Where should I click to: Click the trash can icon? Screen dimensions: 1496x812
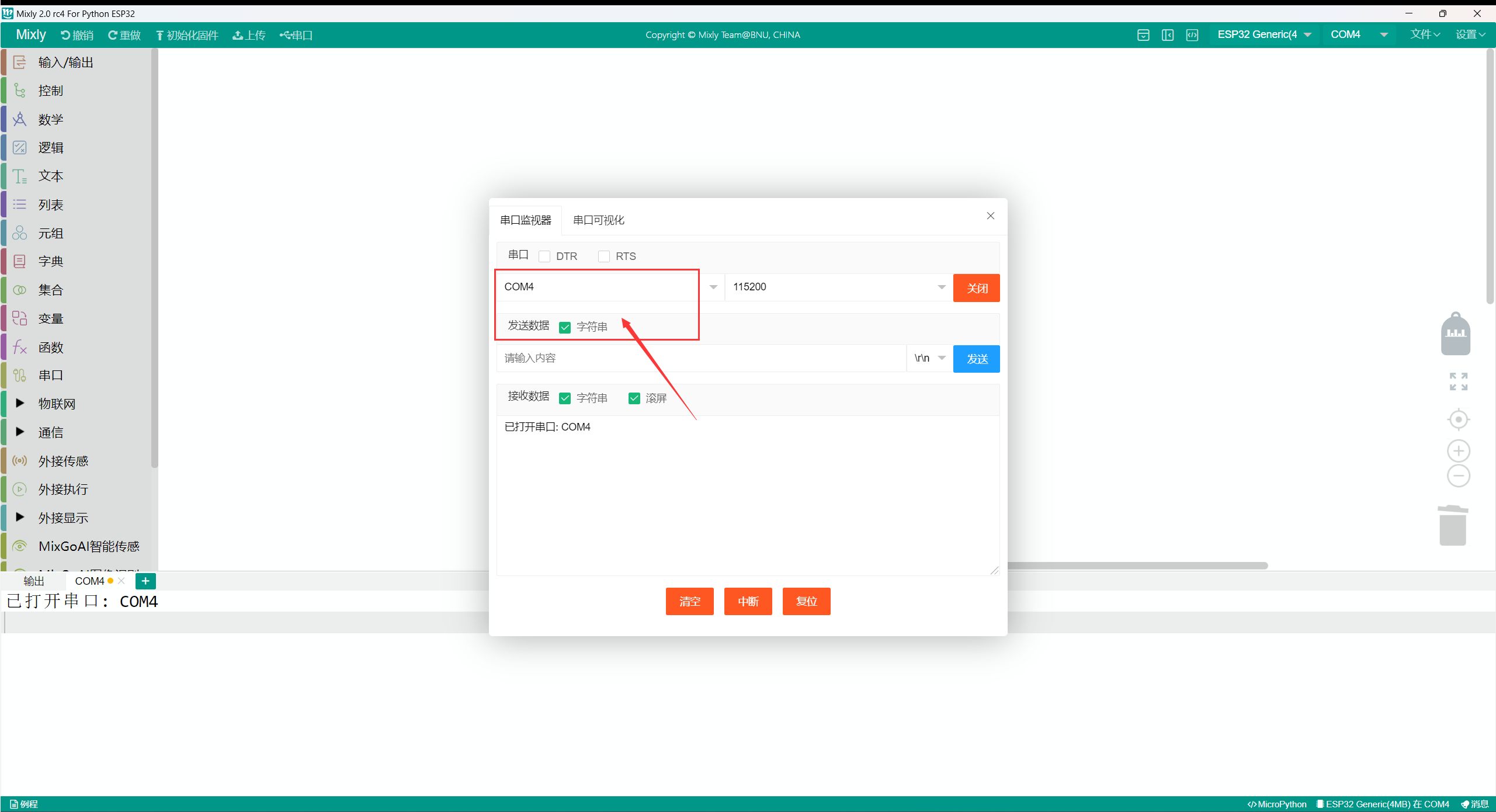click(x=1452, y=525)
